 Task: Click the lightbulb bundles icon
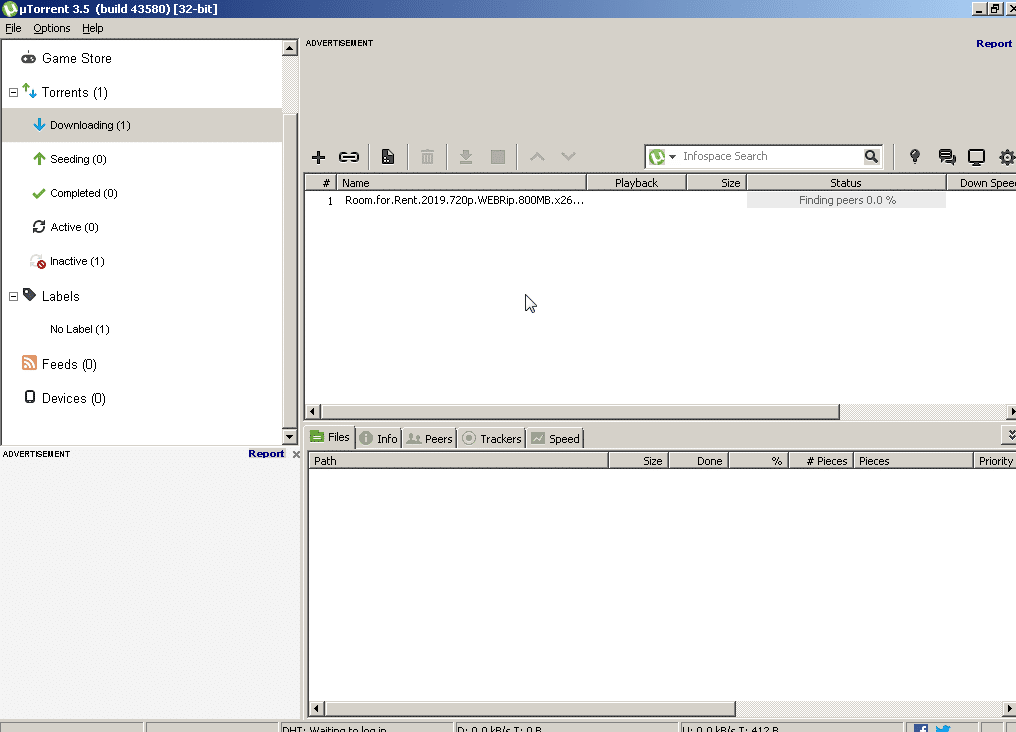914,156
